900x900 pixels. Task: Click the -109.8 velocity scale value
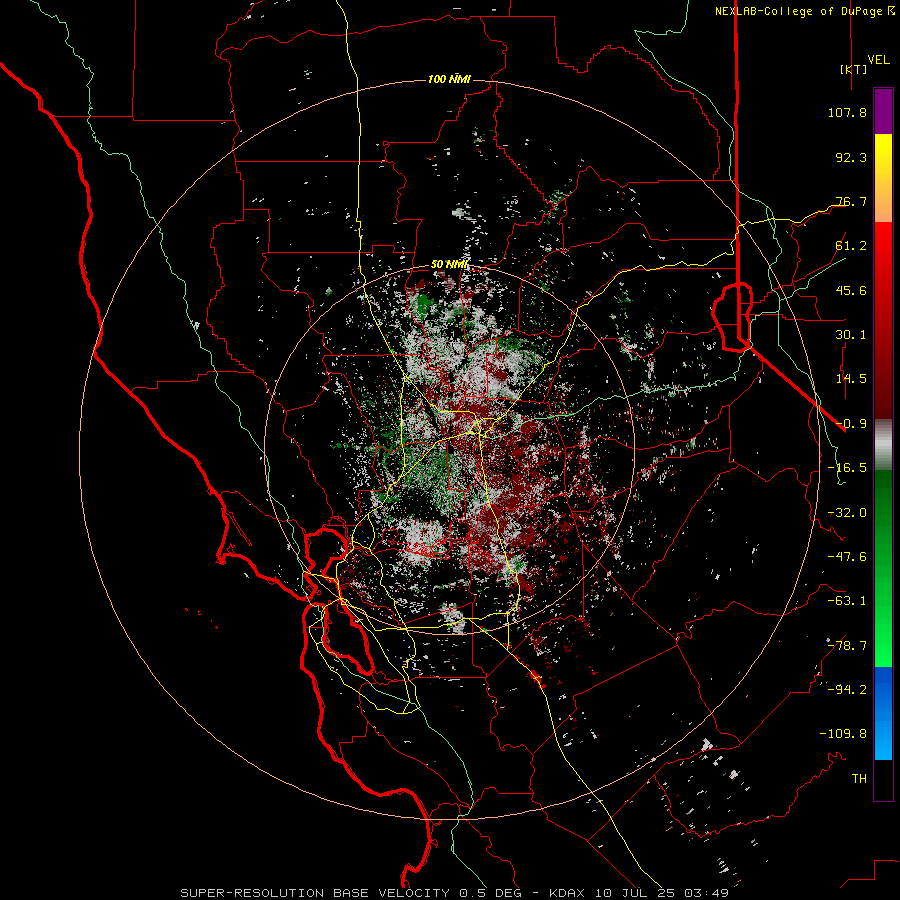(x=843, y=734)
